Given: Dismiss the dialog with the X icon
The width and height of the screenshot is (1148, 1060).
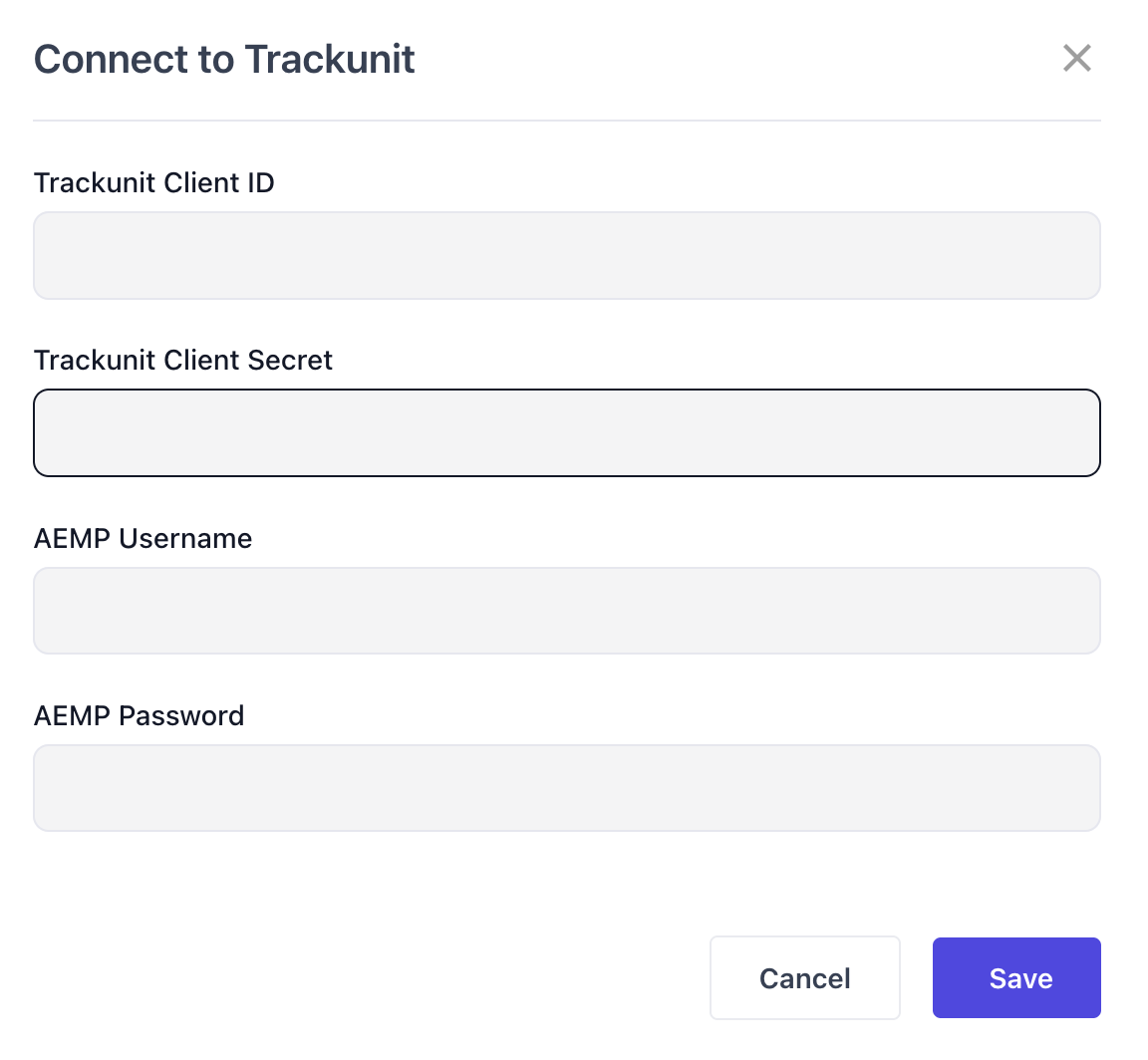Looking at the screenshot, I should [1077, 58].
